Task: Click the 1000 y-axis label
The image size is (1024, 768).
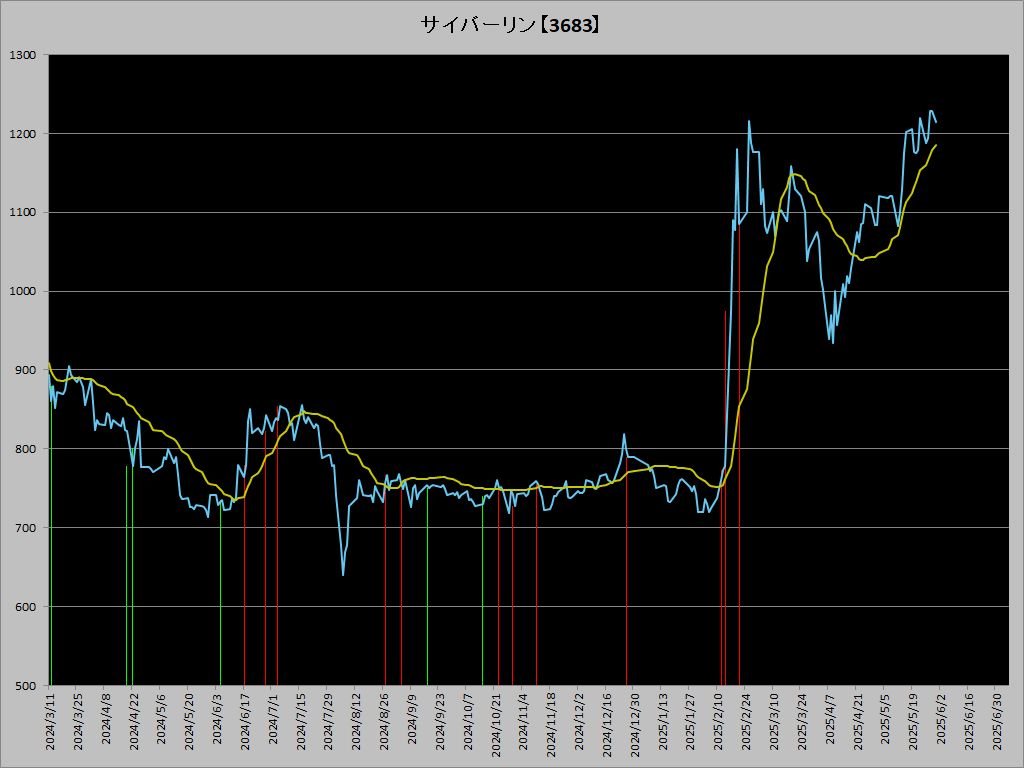Action: (x=22, y=291)
